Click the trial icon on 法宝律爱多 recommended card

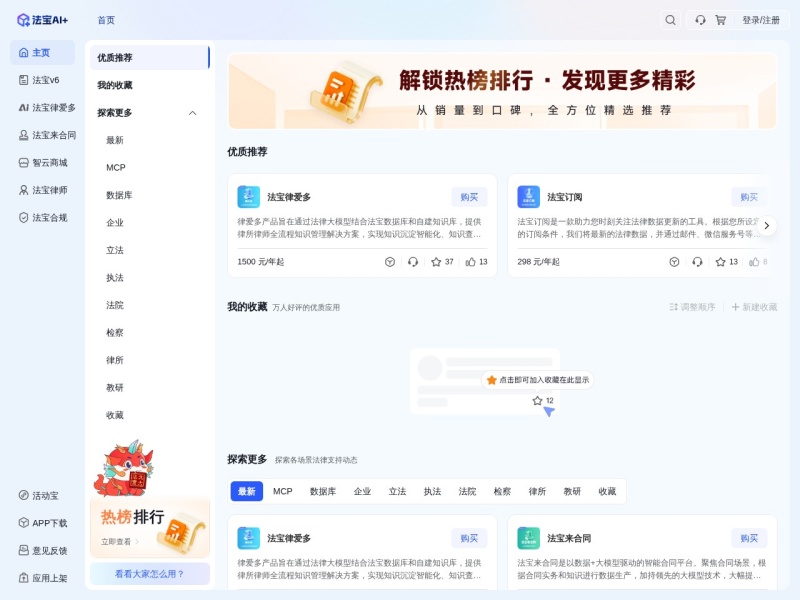point(390,262)
